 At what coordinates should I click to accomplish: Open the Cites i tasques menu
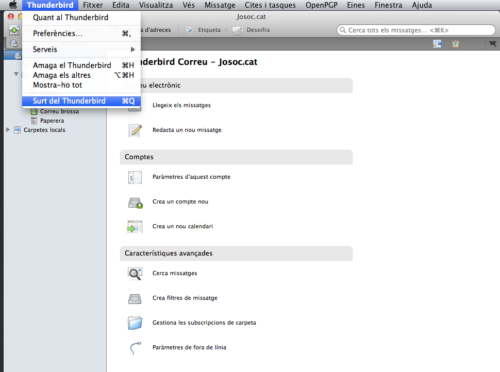[x=270, y=5]
